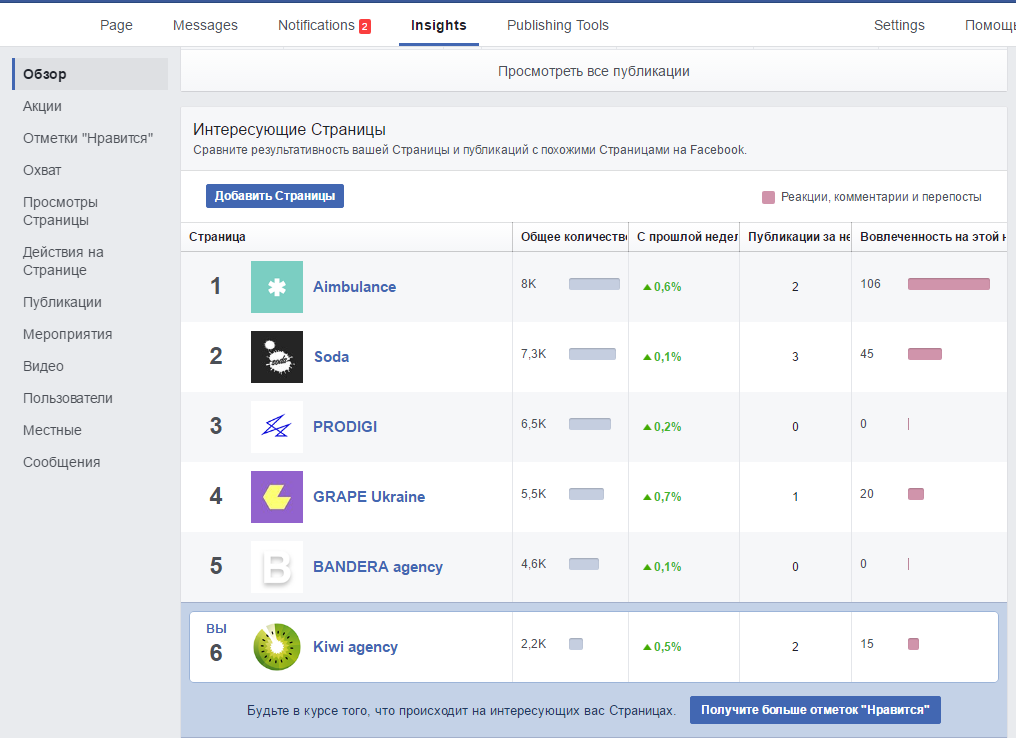
Task: Click Aimbulance pink engagement bar
Action: point(949,284)
